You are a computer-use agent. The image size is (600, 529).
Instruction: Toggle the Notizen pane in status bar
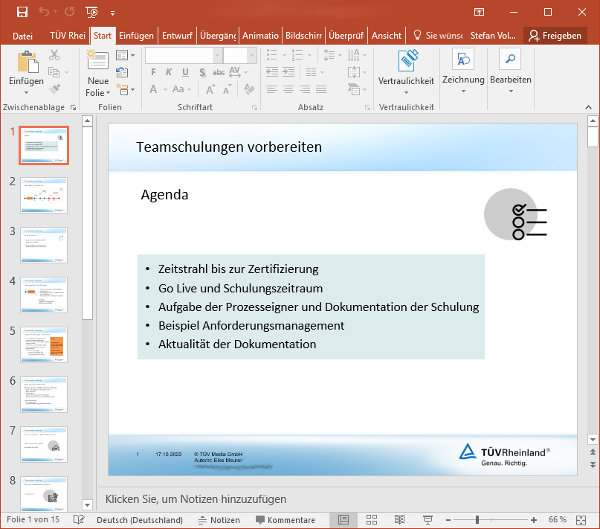click(218, 520)
